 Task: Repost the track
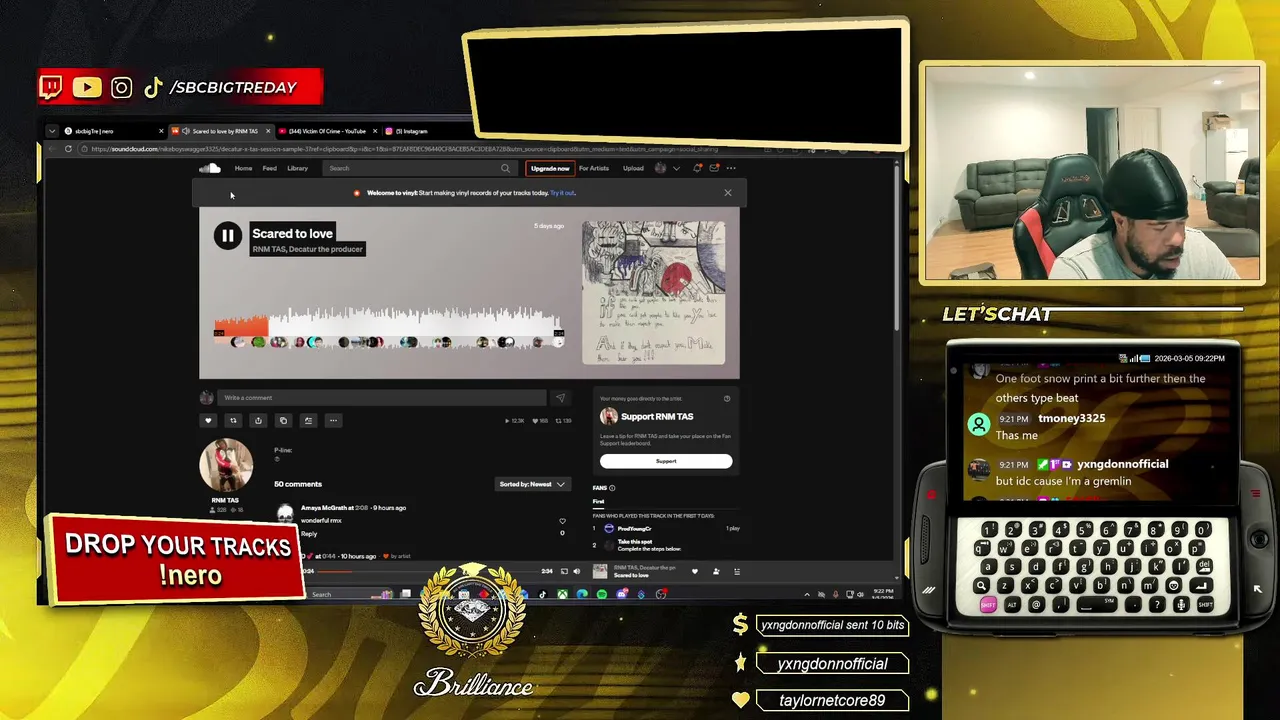click(233, 421)
